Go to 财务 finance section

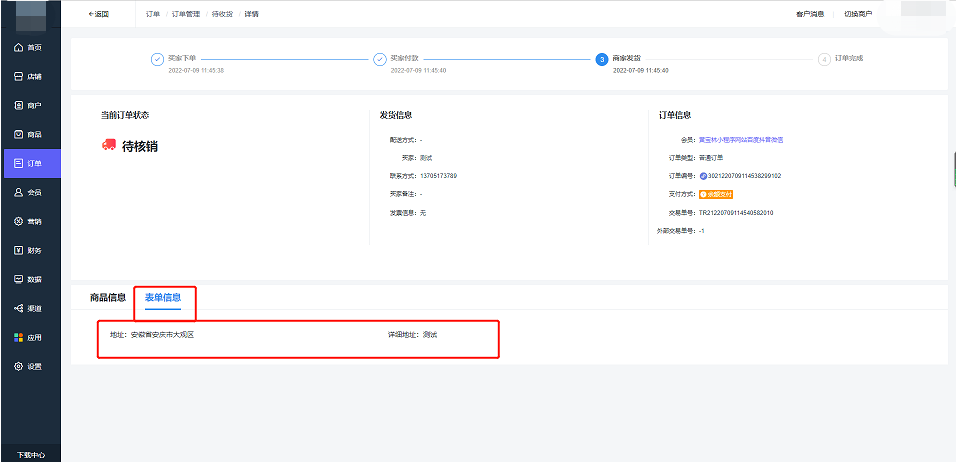[x=29, y=250]
